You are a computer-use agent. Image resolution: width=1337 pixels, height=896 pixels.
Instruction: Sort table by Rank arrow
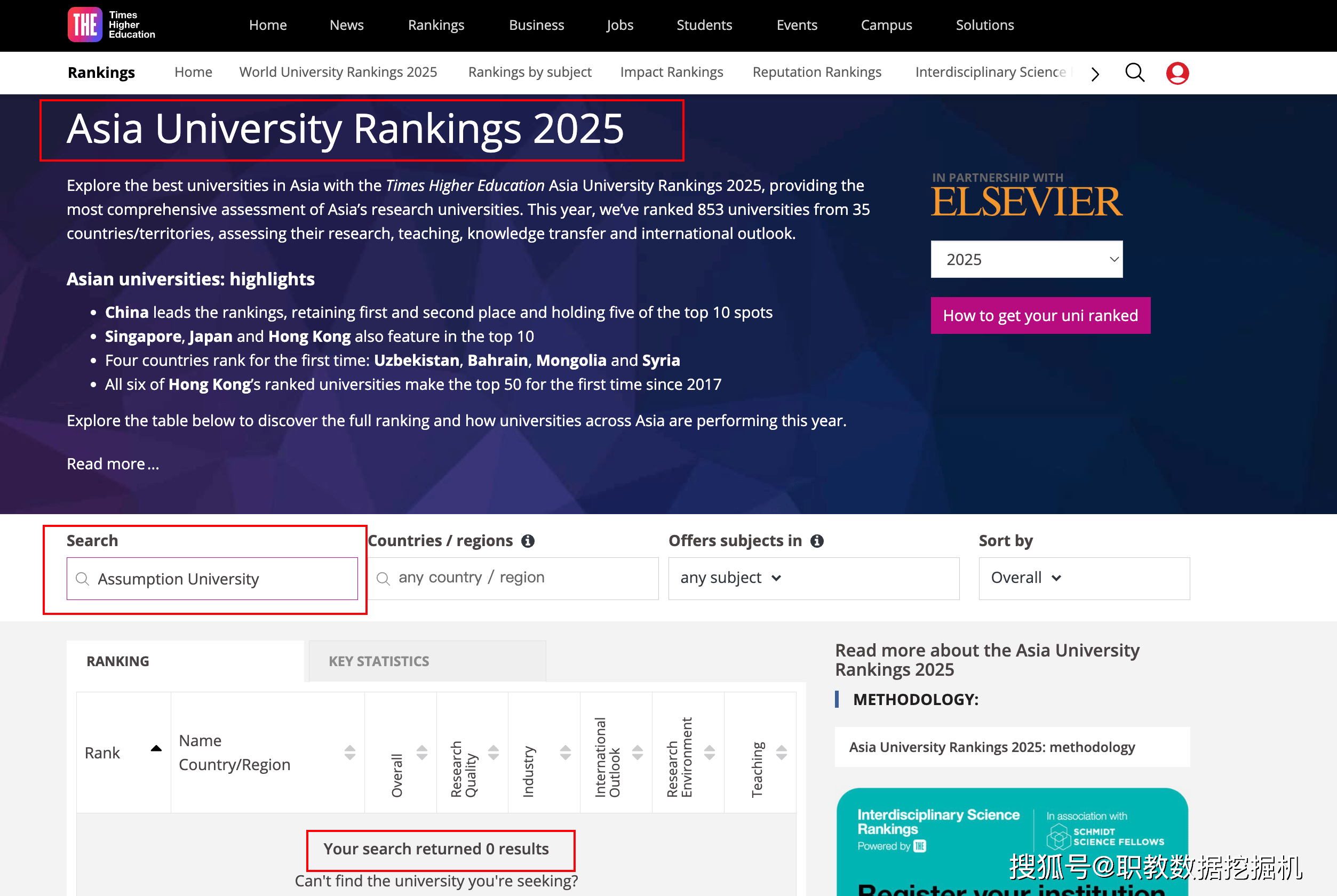coord(156,749)
